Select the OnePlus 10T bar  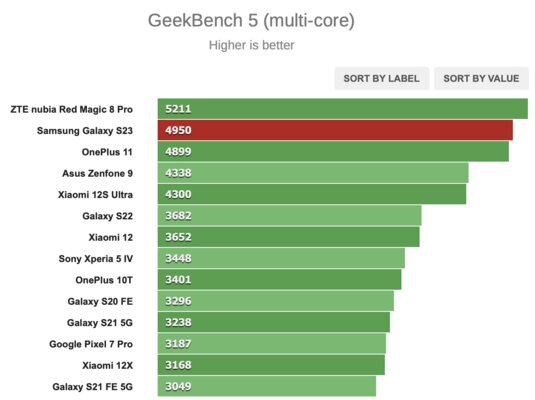pyautogui.click(x=279, y=280)
